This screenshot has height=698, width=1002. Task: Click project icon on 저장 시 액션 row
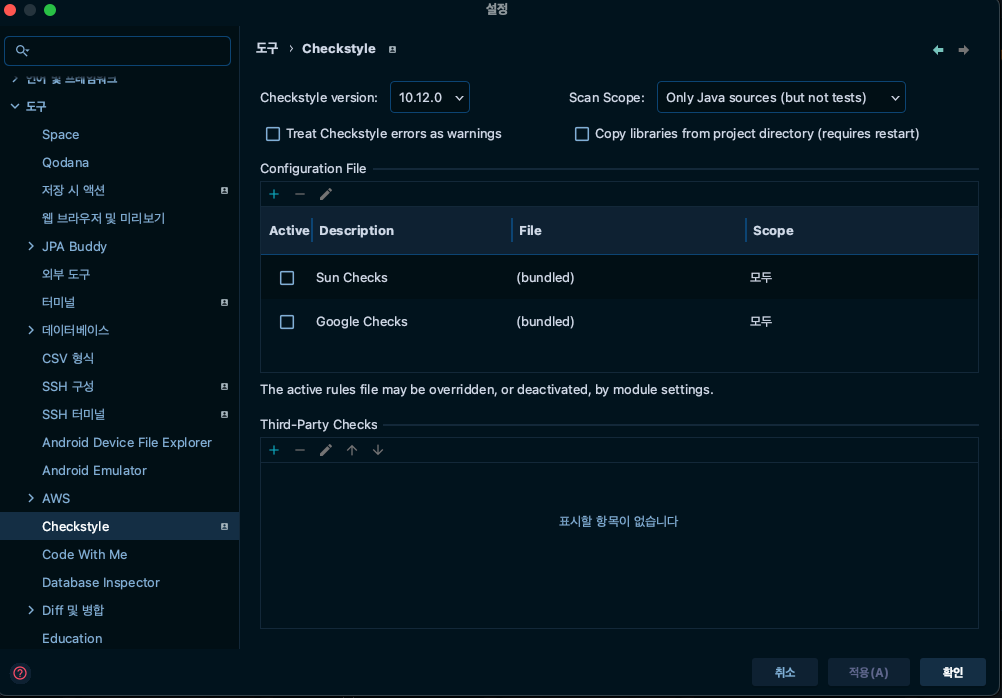click(224, 190)
